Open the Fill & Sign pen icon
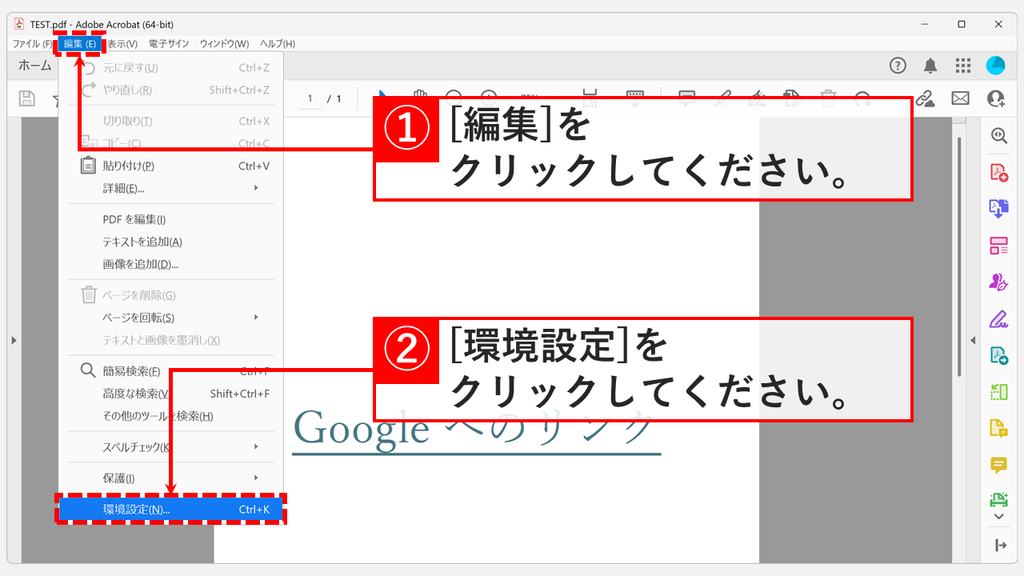The height and width of the screenshot is (576, 1024). 999,319
